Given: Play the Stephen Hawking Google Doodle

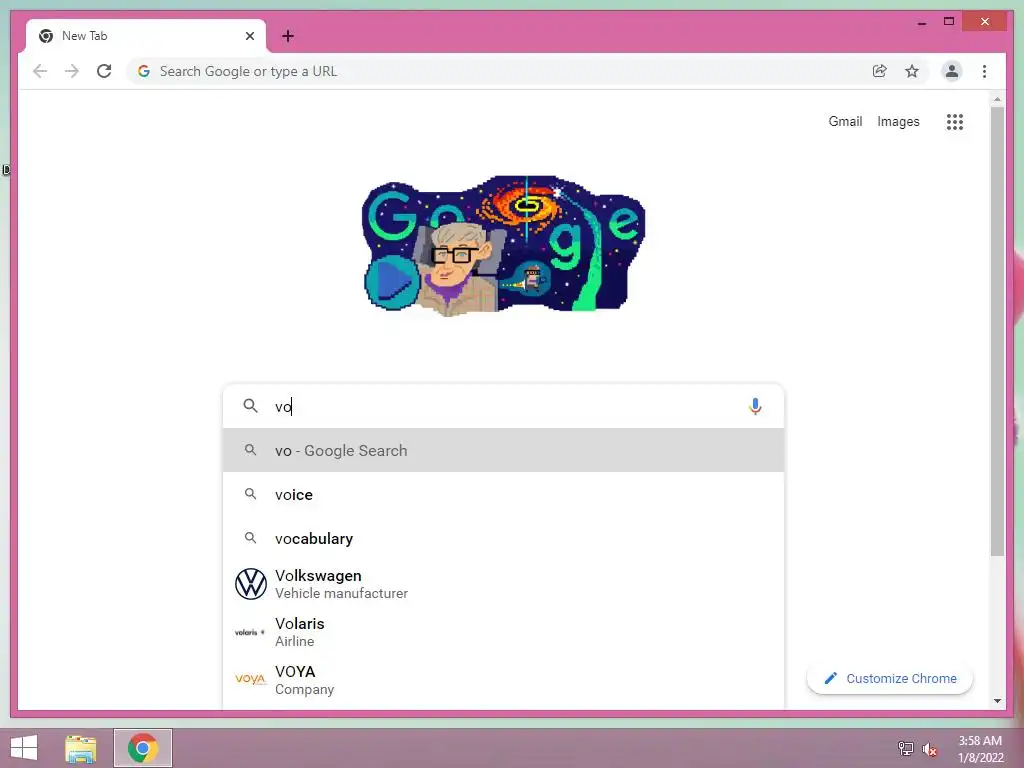Looking at the screenshot, I should click(x=392, y=282).
